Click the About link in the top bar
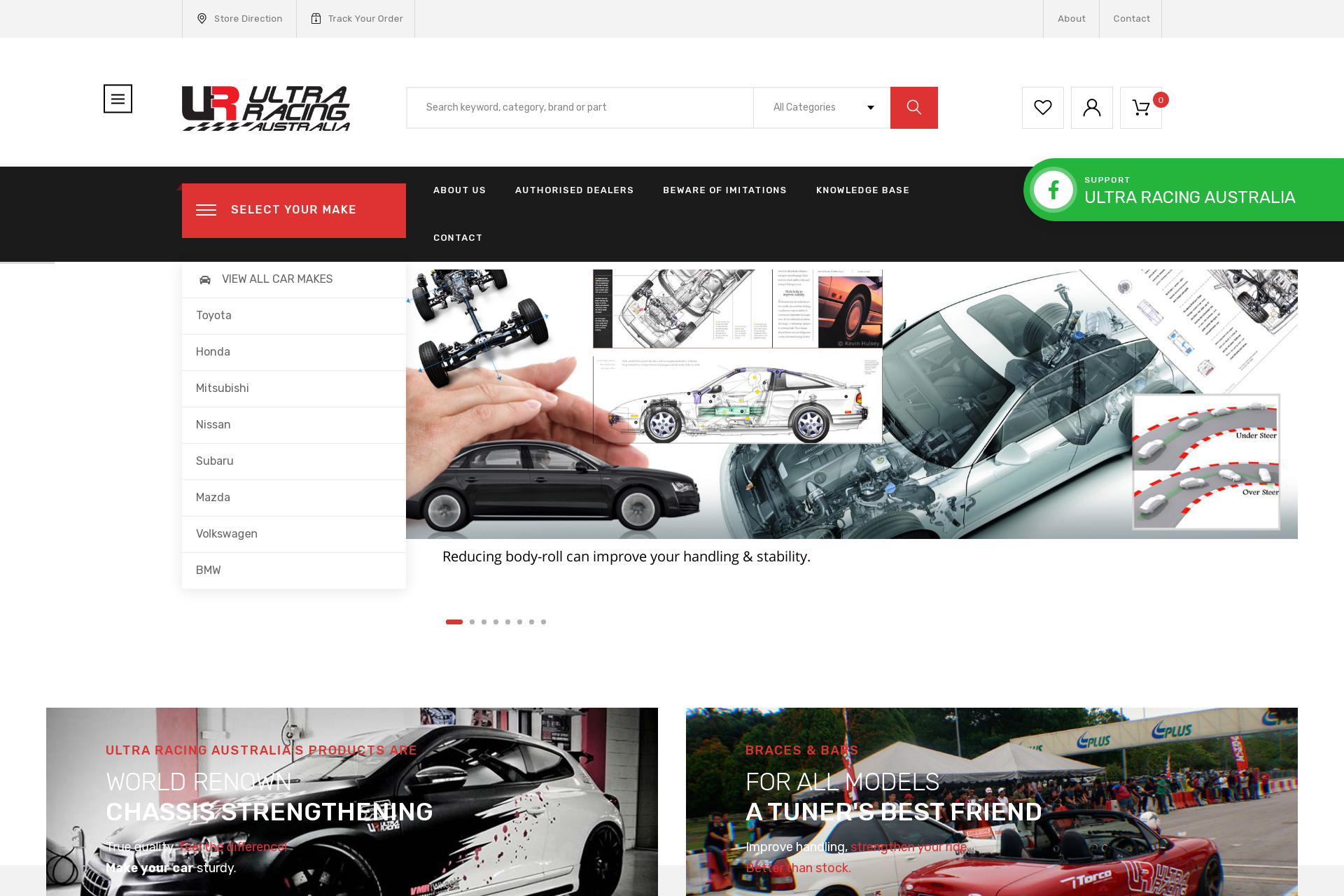Image resolution: width=1344 pixels, height=896 pixels. point(1071,19)
